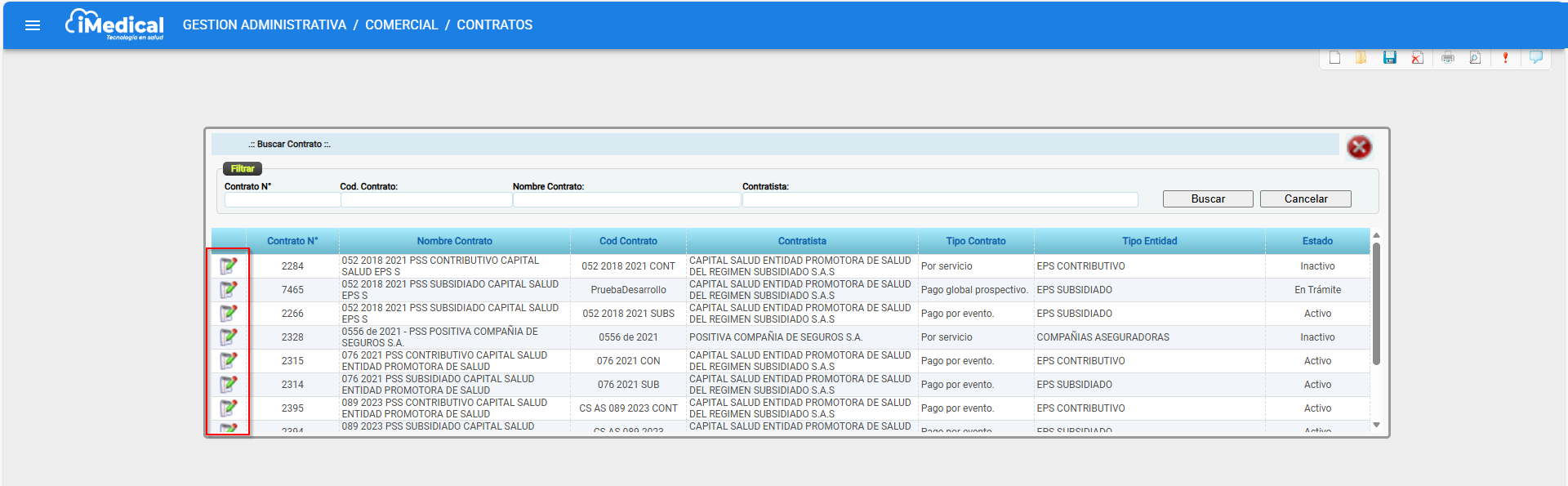Viewport: 1568px width, 486px height.
Task: Click code cell CS AS 089 2023 CONT
Action: click(x=628, y=408)
